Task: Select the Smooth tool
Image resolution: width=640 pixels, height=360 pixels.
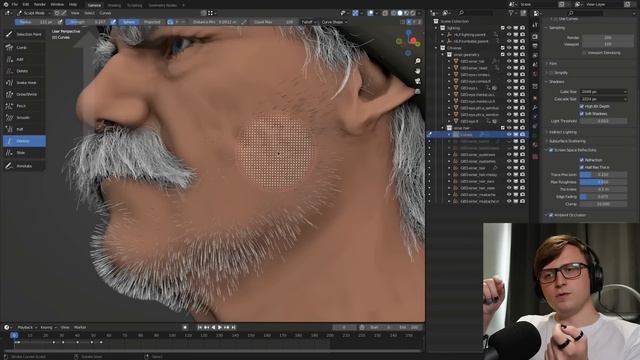Action: pyautogui.click(x=24, y=118)
